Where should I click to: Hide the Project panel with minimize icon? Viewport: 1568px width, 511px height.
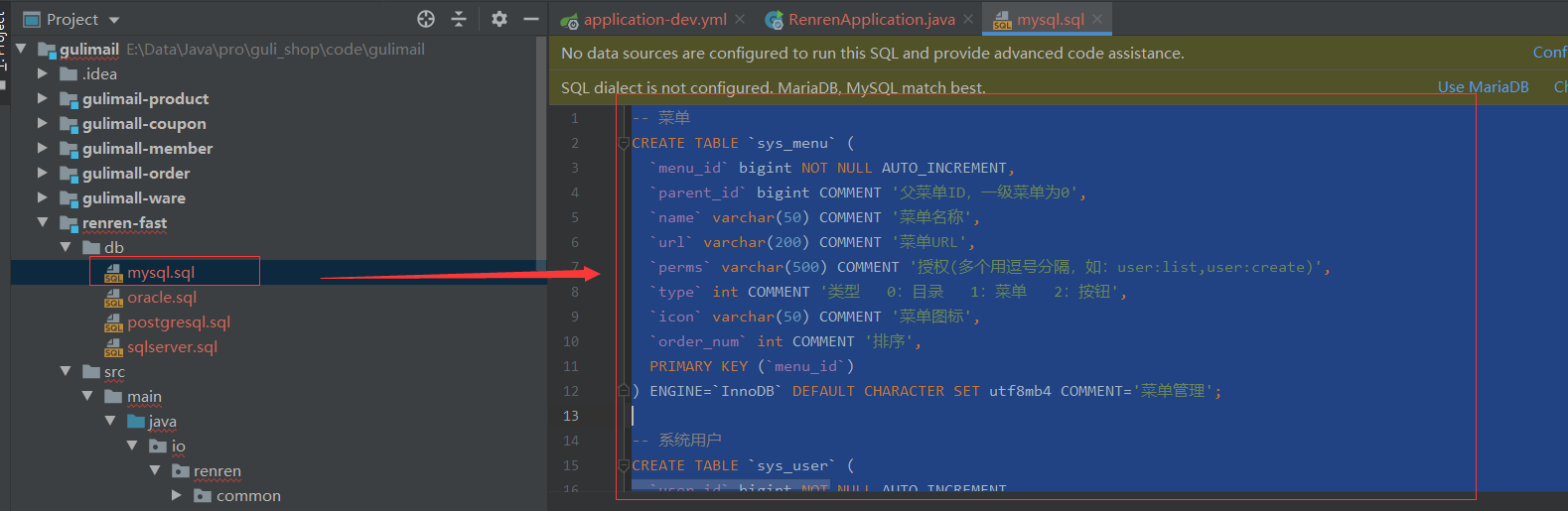(531, 19)
